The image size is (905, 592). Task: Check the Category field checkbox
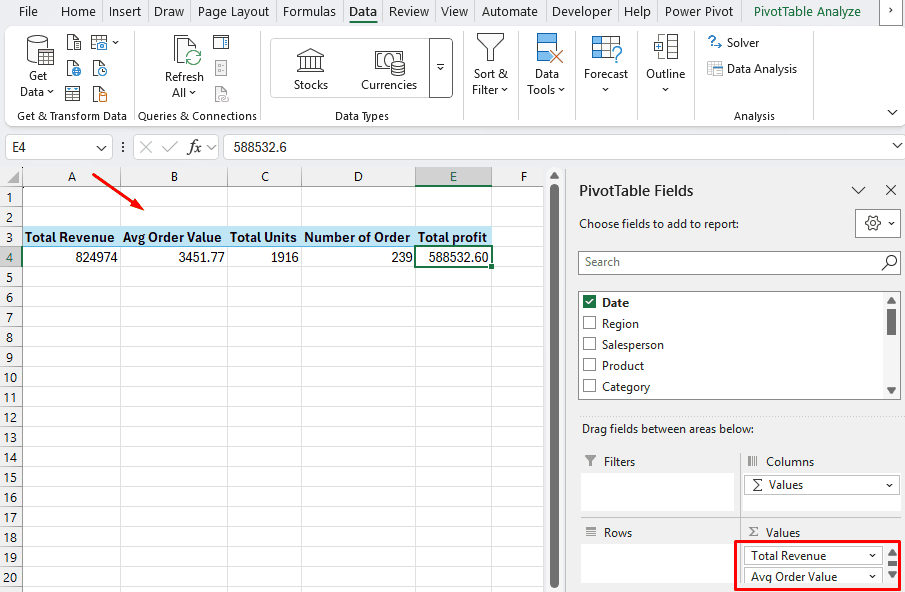point(589,385)
